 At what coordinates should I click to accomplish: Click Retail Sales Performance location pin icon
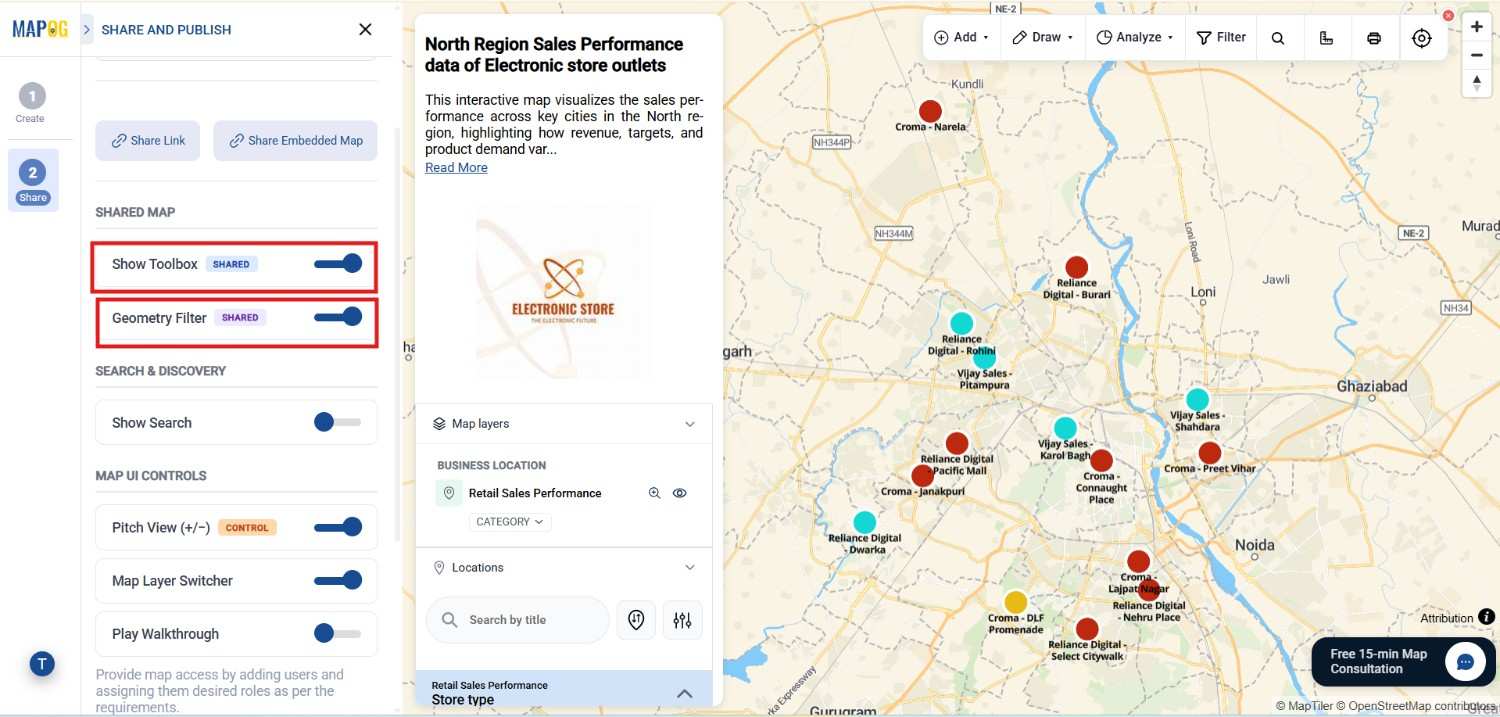point(449,493)
